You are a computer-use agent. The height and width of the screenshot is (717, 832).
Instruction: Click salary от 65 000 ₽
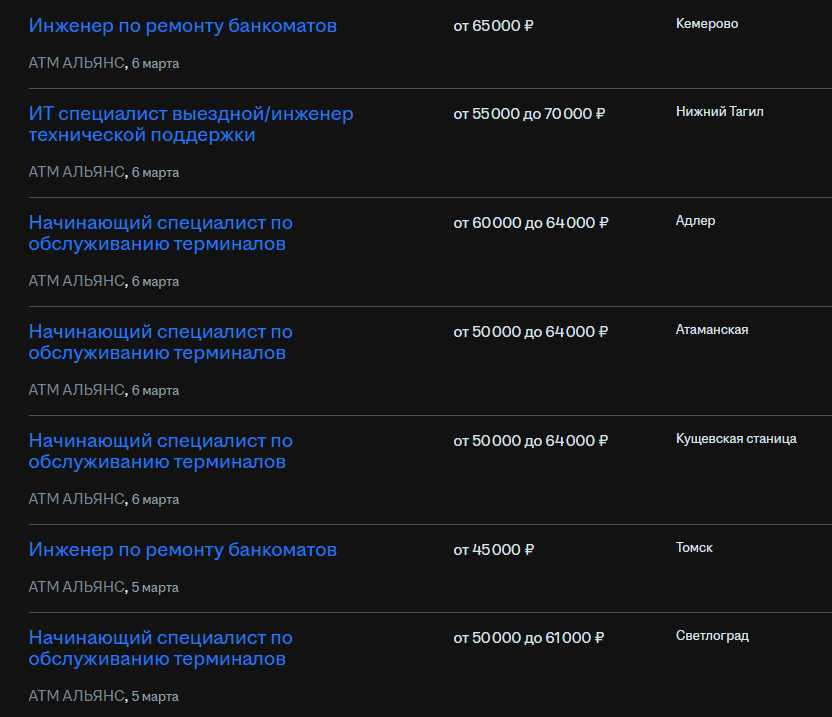[x=493, y=26]
